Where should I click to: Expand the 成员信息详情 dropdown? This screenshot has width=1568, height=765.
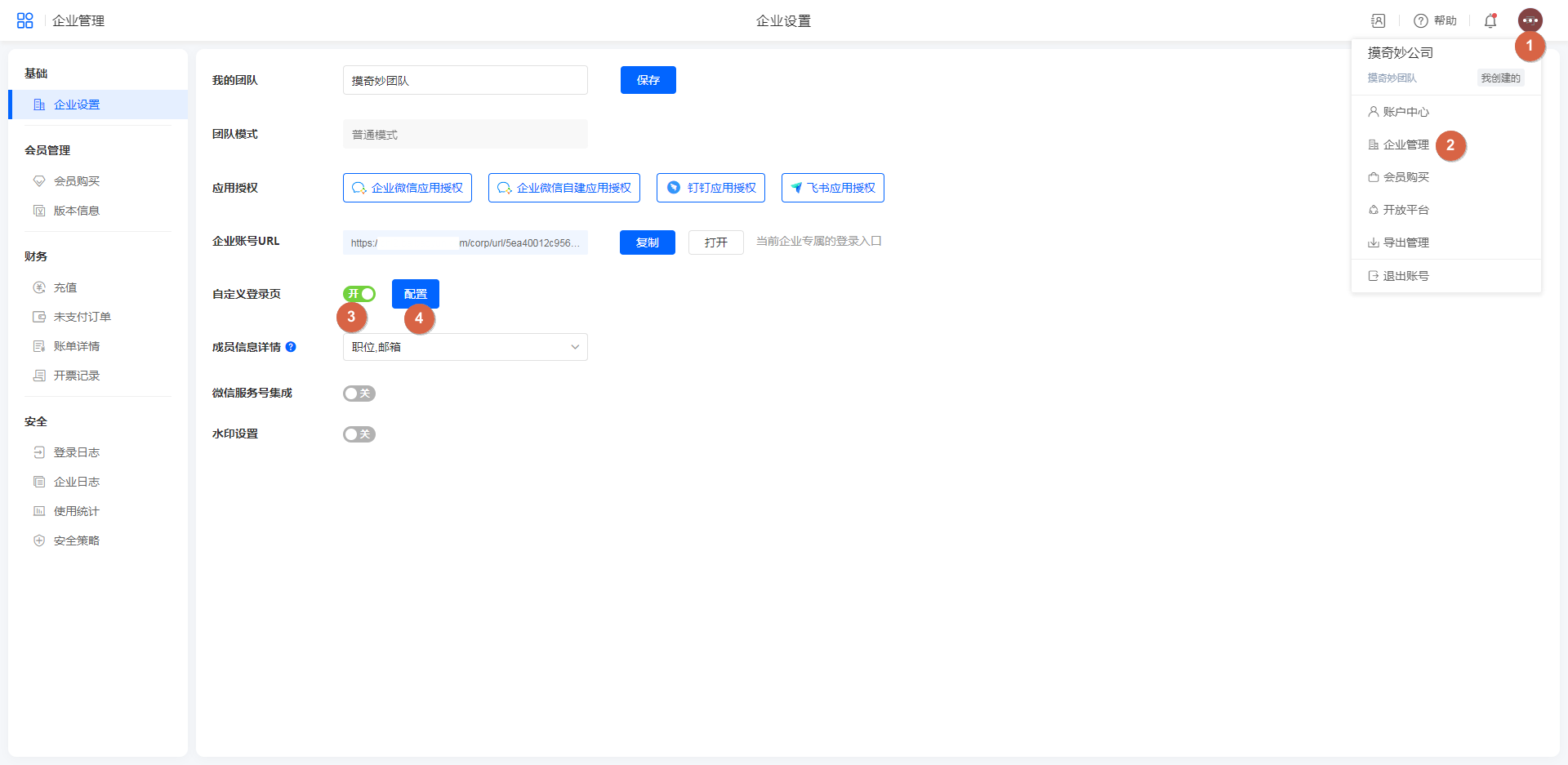tap(465, 347)
